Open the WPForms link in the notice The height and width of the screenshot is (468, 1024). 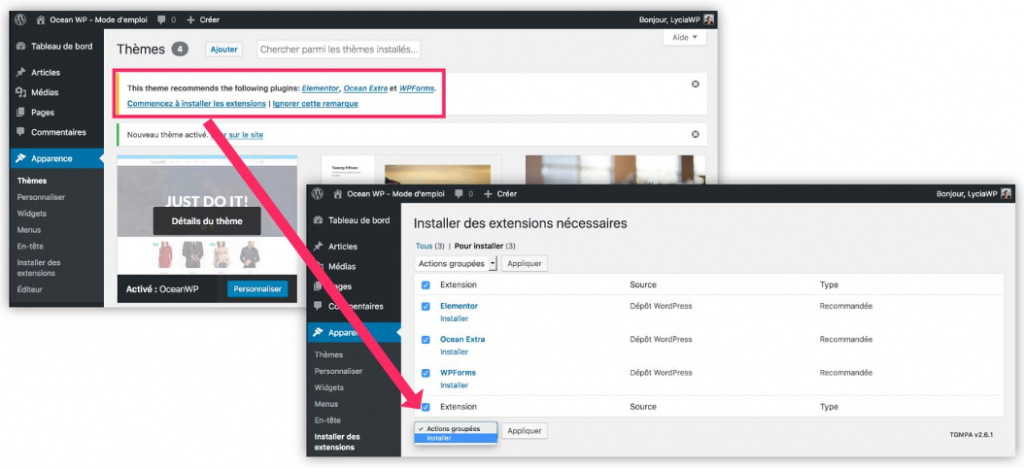(417, 87)
